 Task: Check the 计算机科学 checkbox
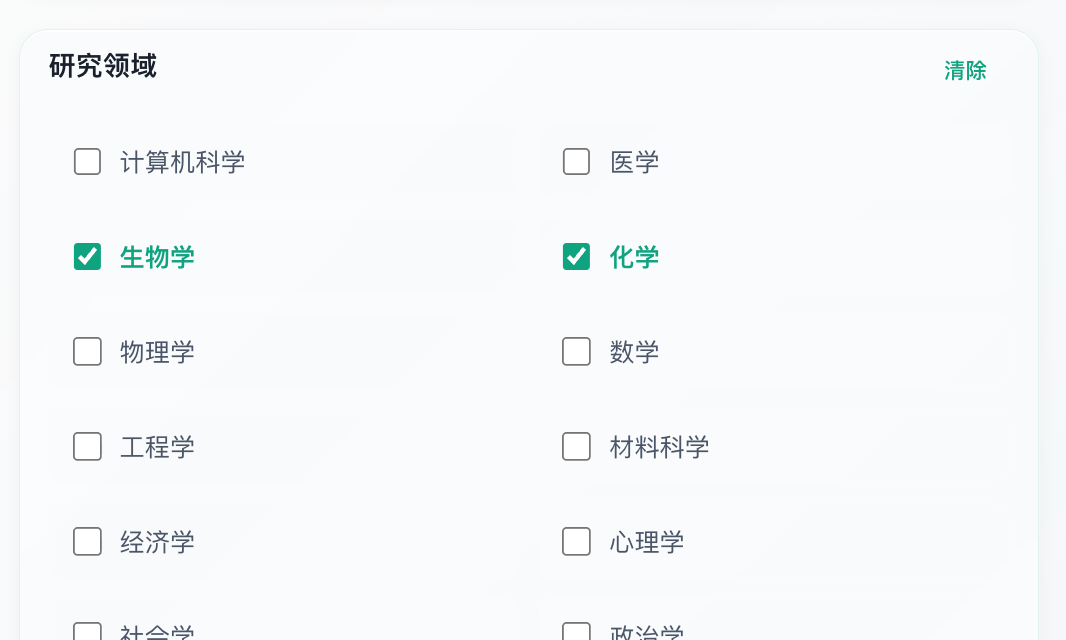(88, 162)
